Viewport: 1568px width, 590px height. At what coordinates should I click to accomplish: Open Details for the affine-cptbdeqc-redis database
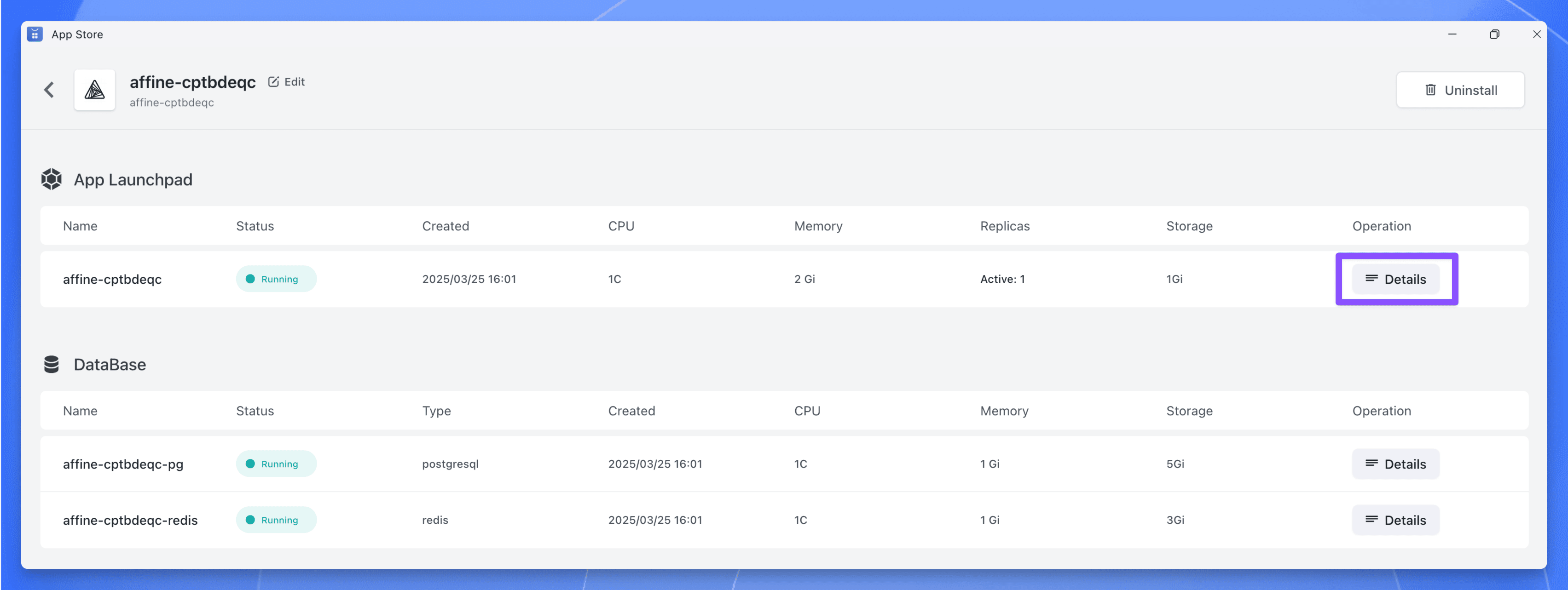pyautogui.click(x=1396, y=520)
